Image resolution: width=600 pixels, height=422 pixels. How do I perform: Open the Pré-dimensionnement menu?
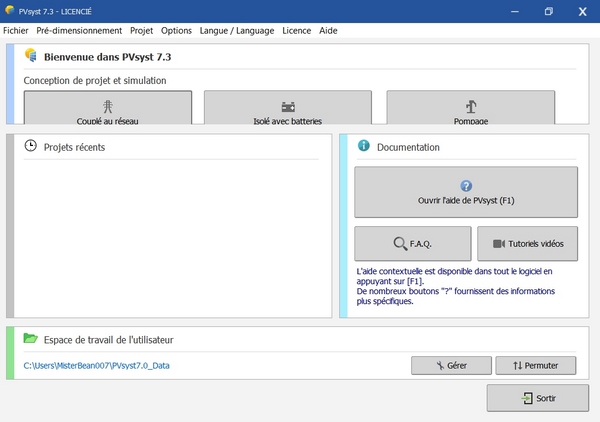pyautogui.click(x=79, y=31)
